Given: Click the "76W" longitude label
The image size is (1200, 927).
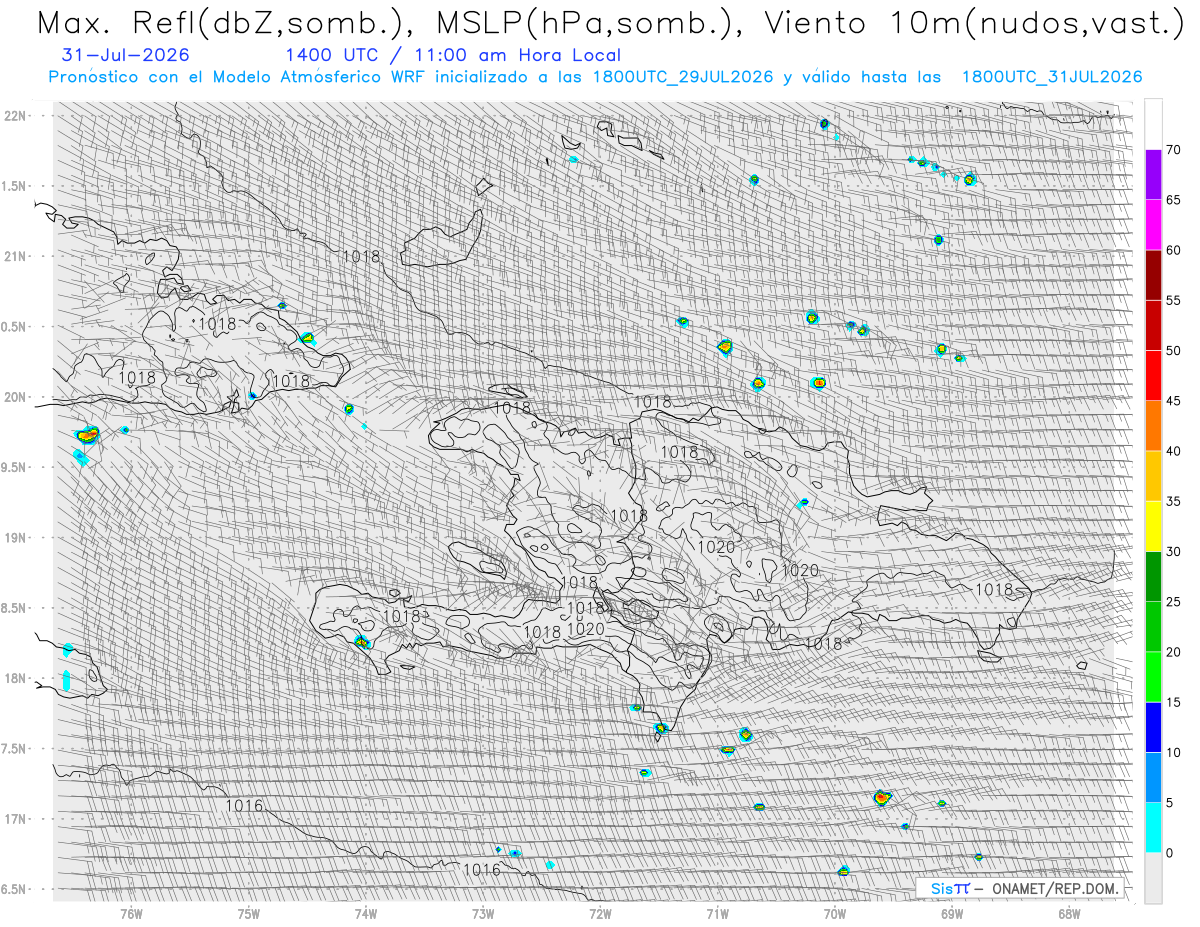Looking at the screenshot, I should [131, 912].
